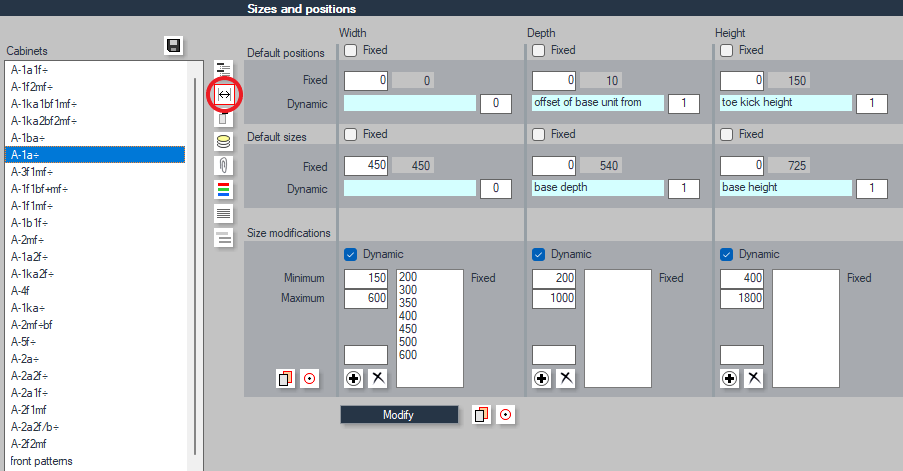
Task: Uncheck Dynamic width size modifications
Action: coord(350,255)
